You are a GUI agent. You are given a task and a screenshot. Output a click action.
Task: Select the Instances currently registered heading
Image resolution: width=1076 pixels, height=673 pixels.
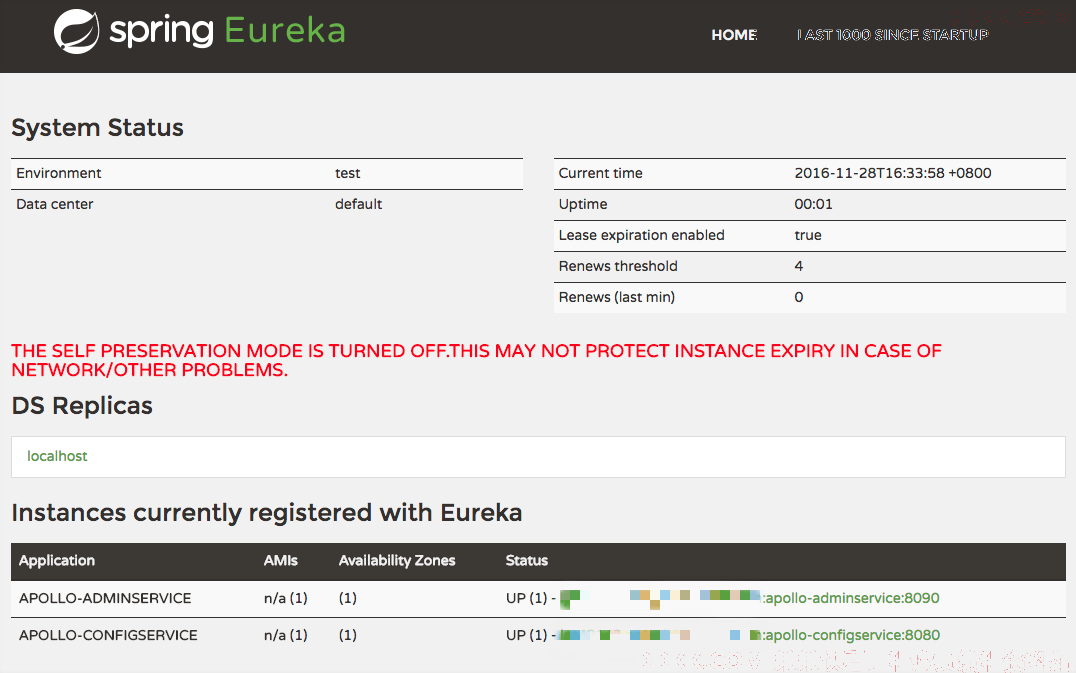click(x=267, y=512)
